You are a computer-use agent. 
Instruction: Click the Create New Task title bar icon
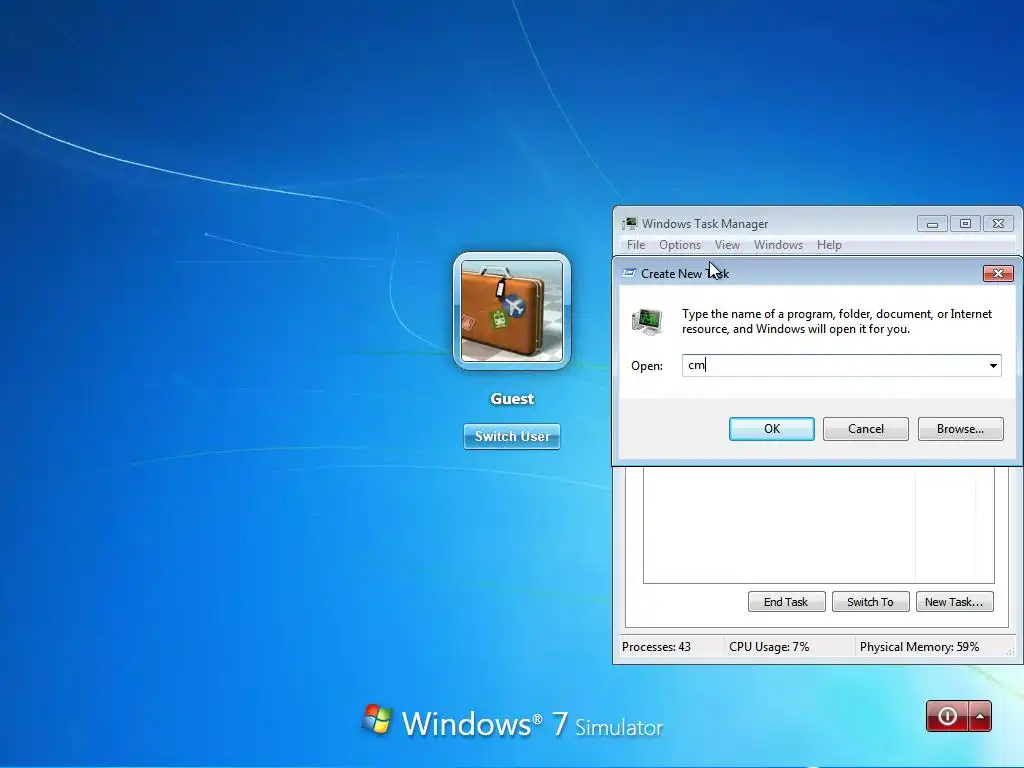[629, 274]
